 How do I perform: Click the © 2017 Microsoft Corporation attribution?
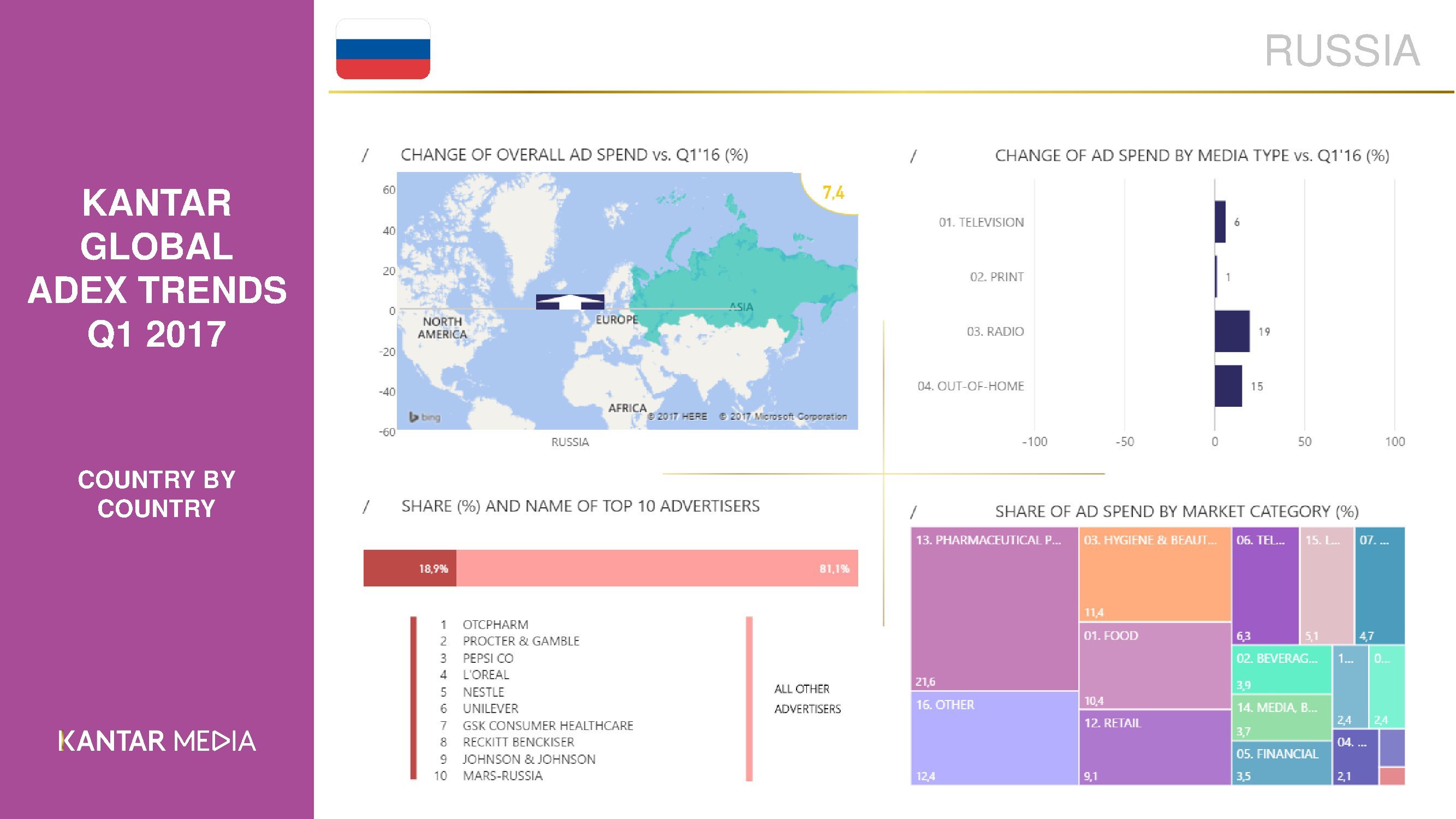(x=783, y=417)
